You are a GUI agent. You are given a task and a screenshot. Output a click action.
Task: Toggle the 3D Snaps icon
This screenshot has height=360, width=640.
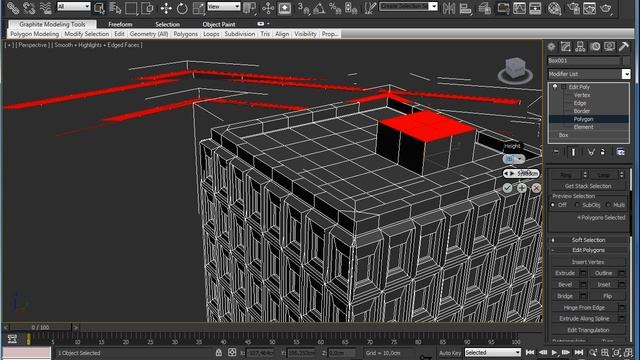pos(303,7)
